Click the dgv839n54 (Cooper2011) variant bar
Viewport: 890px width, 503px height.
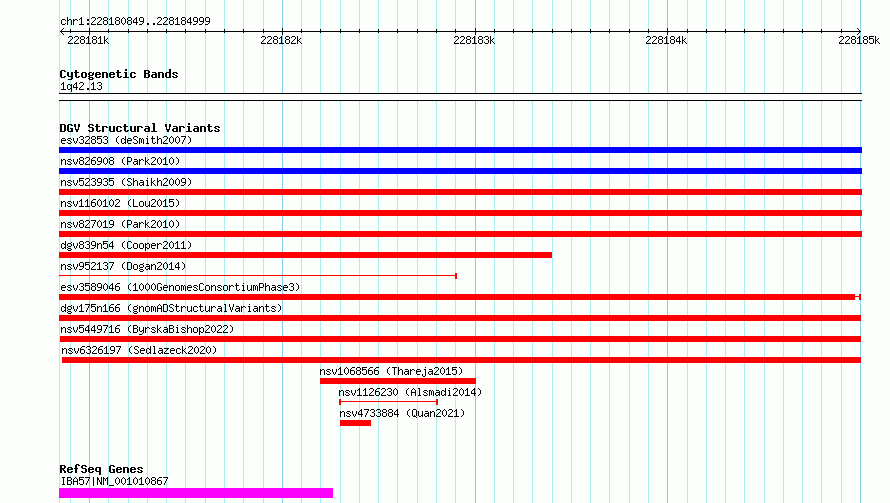click(305, 255)
